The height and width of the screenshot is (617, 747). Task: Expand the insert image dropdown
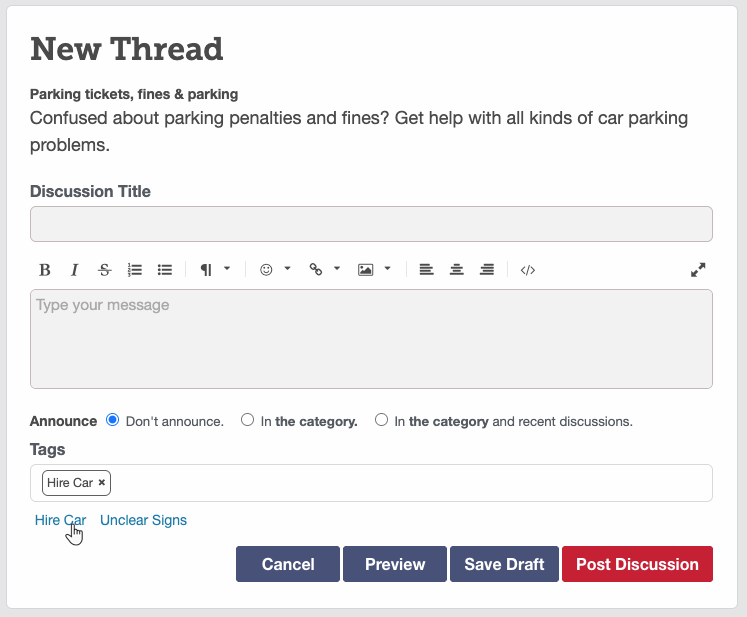click(x=374, y=270)
